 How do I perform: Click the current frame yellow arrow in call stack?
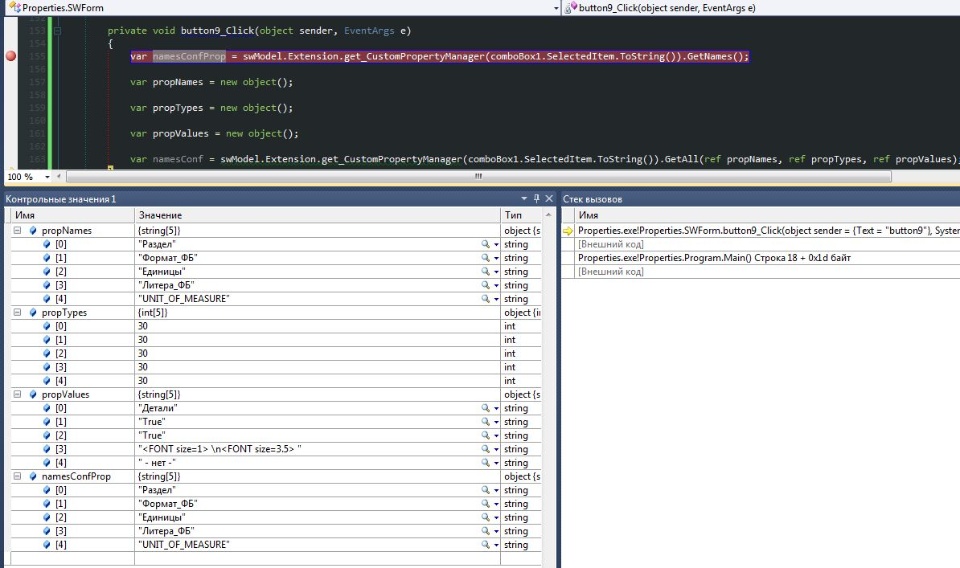(x=568, y=231)
